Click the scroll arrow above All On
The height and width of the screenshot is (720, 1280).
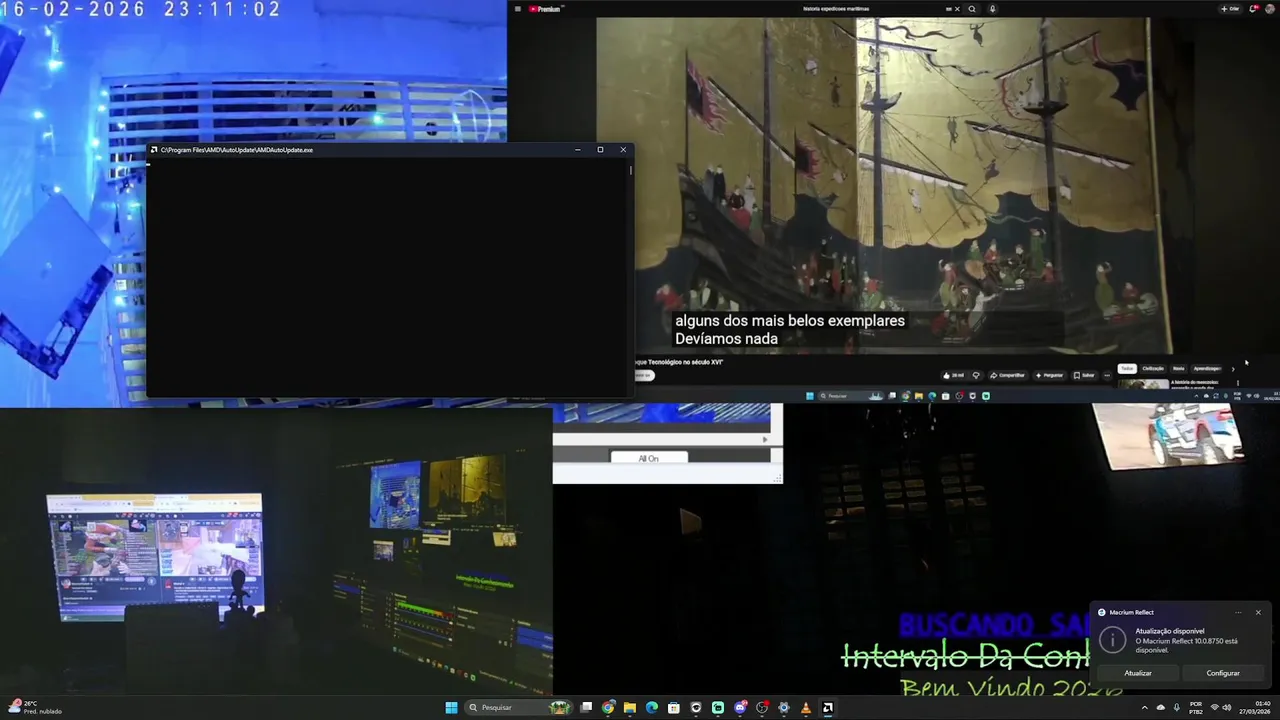765,439
